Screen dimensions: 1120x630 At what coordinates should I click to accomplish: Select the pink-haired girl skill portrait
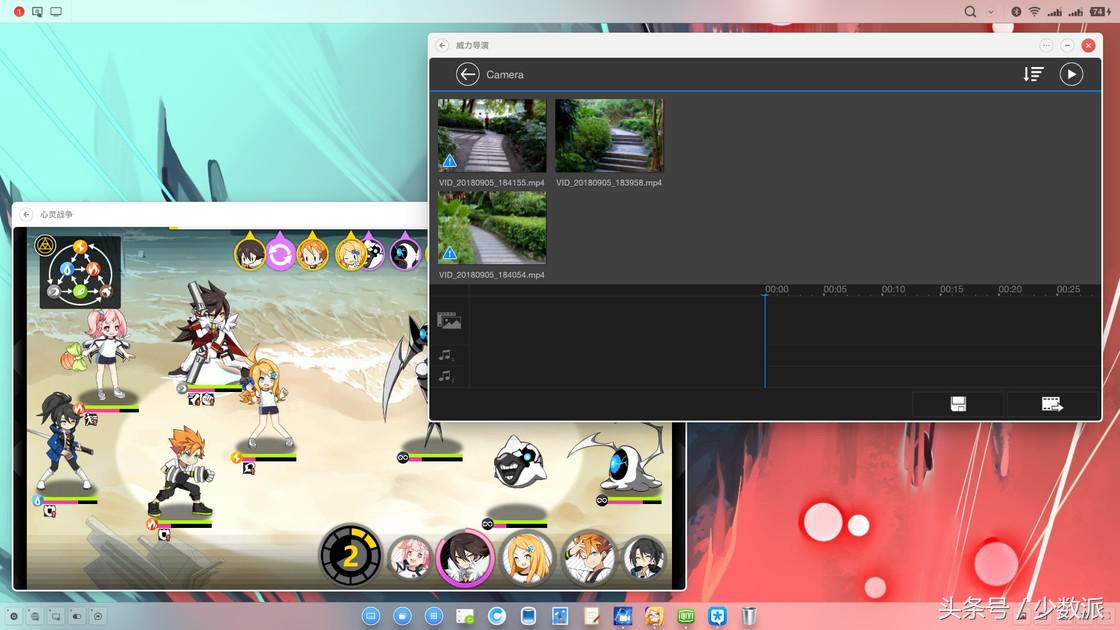[410, 557]
